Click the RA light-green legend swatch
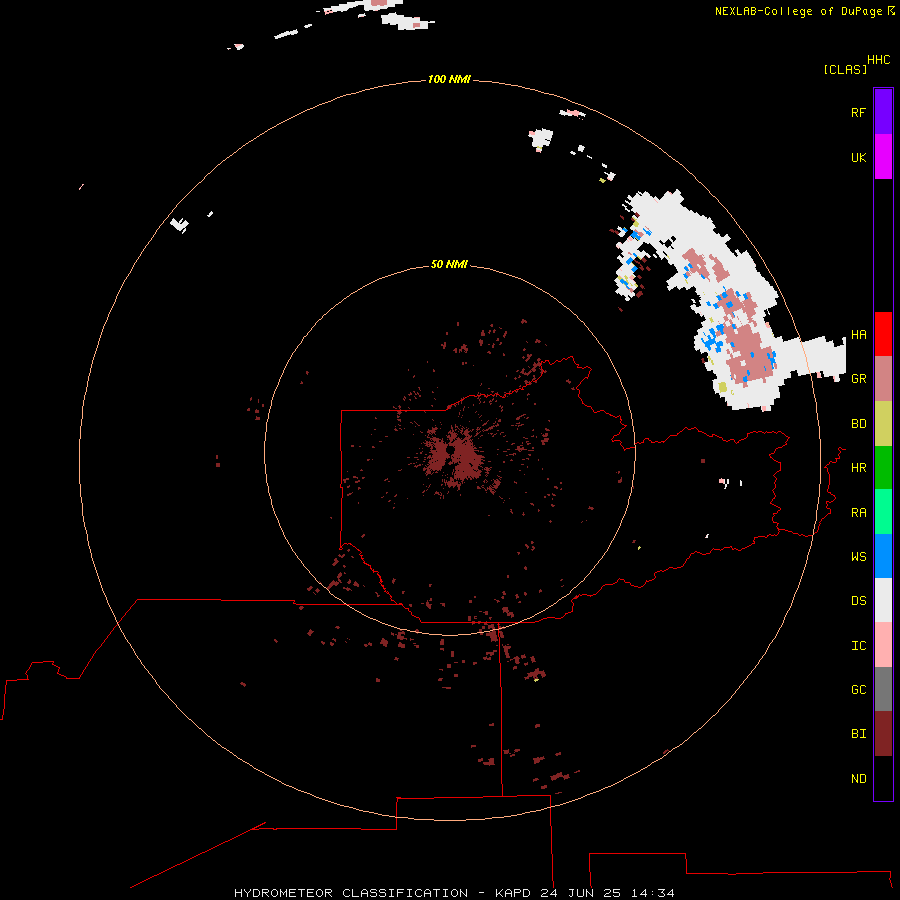Screen dimensions: 900x900 click(x=883, y=512)
